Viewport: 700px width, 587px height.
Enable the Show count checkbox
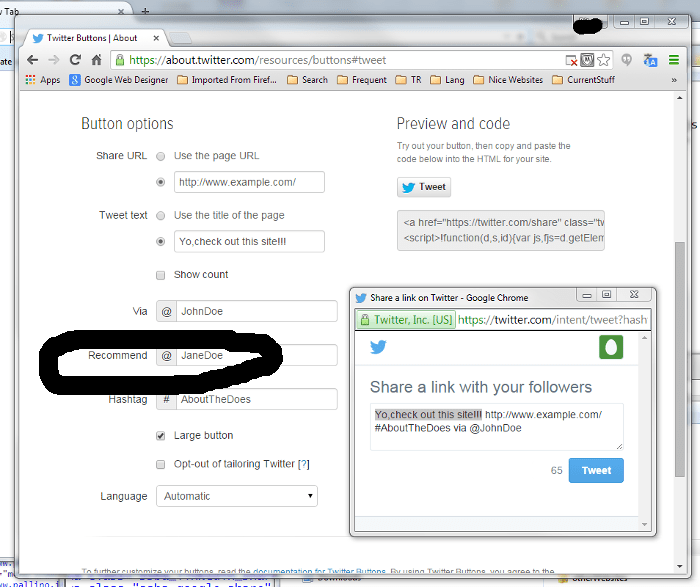161,275
